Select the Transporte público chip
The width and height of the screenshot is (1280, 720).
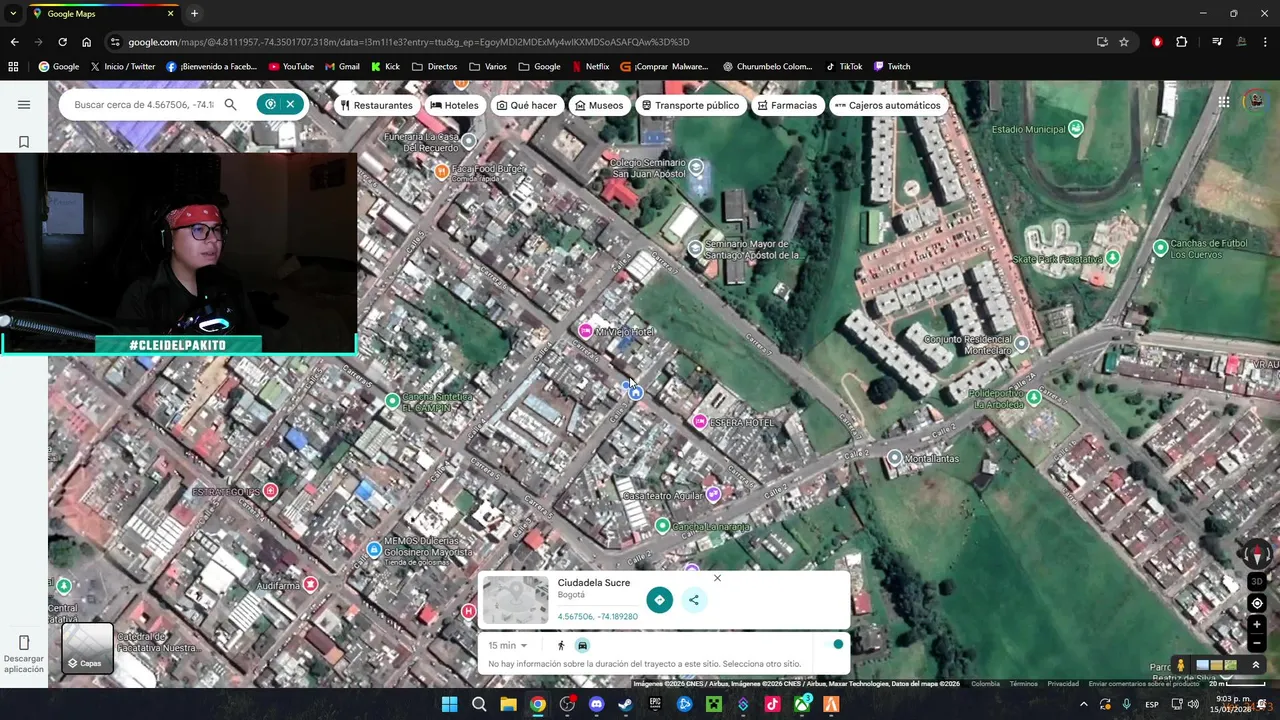(691, 105)
